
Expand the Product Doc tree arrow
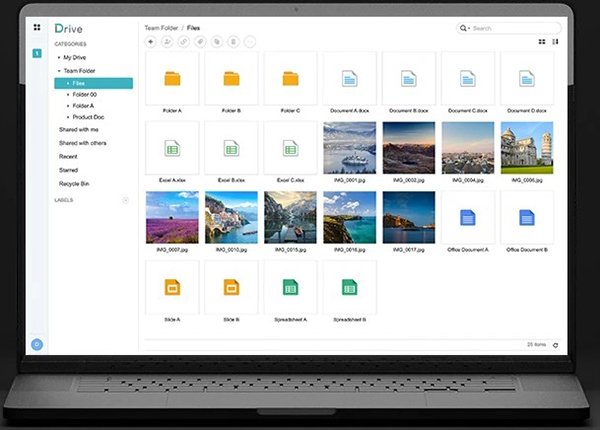click(x=68, y=117)
